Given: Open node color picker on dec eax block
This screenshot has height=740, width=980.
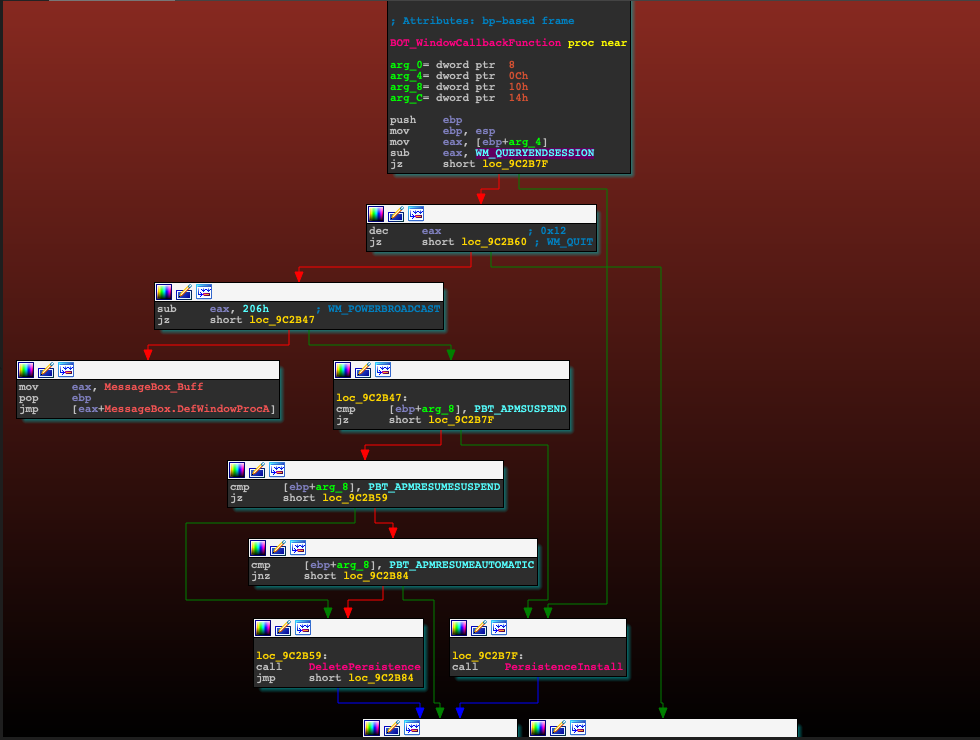Looking at the screenshot, I should click(x=376, y=214).
